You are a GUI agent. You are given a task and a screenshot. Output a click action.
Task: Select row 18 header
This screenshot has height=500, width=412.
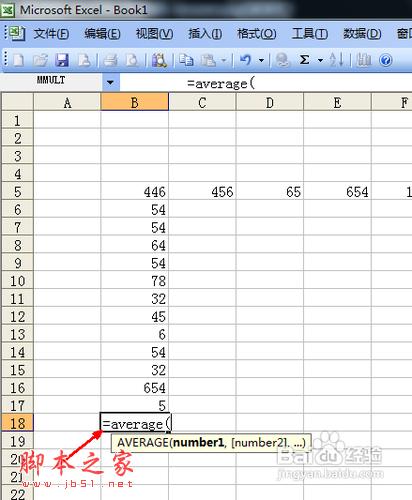point(17,423)
